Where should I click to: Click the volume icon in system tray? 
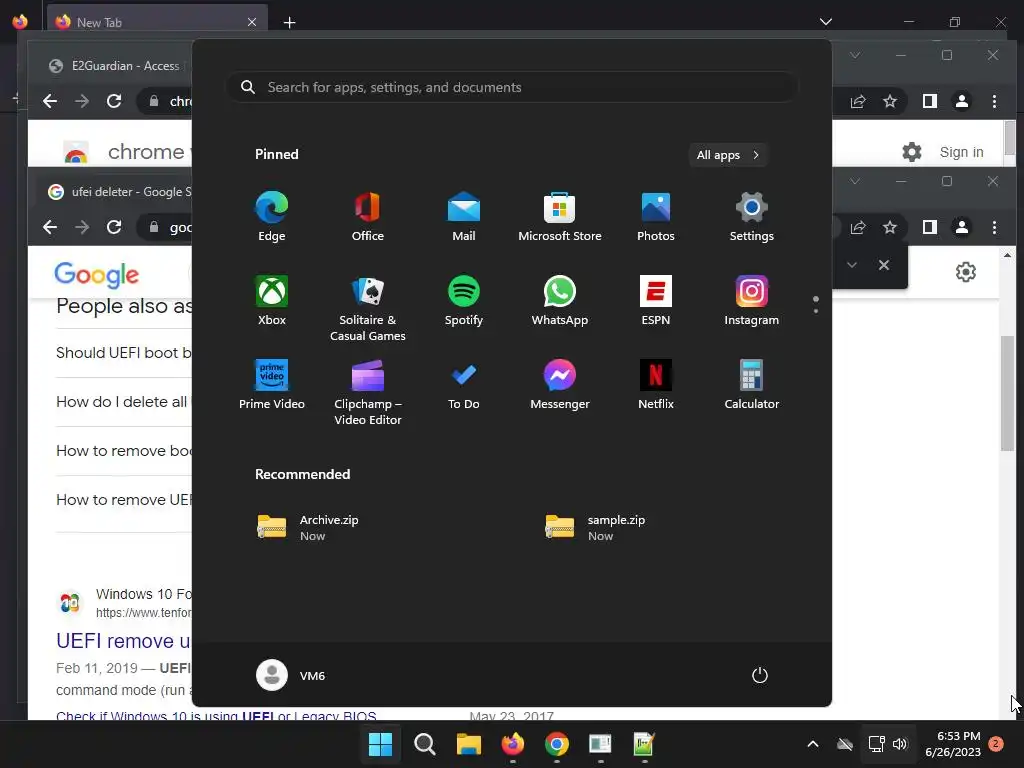point(900,744)
